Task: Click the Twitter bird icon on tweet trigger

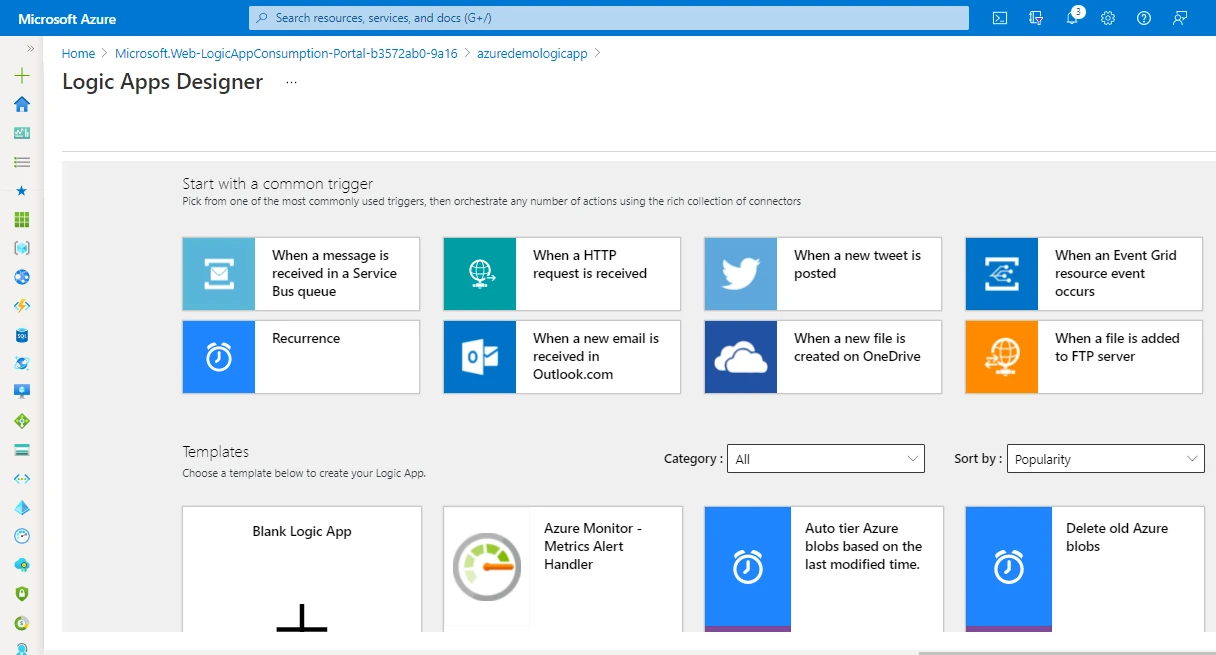Action: (740, 274)
